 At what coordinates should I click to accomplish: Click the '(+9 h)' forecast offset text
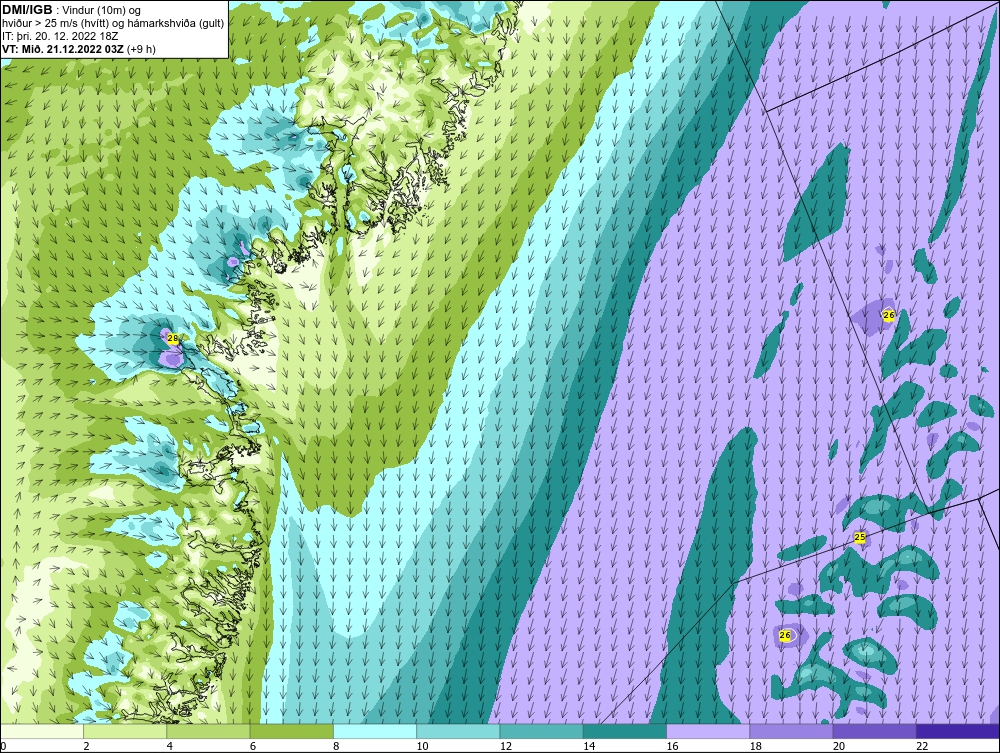(x=142, y=48)
